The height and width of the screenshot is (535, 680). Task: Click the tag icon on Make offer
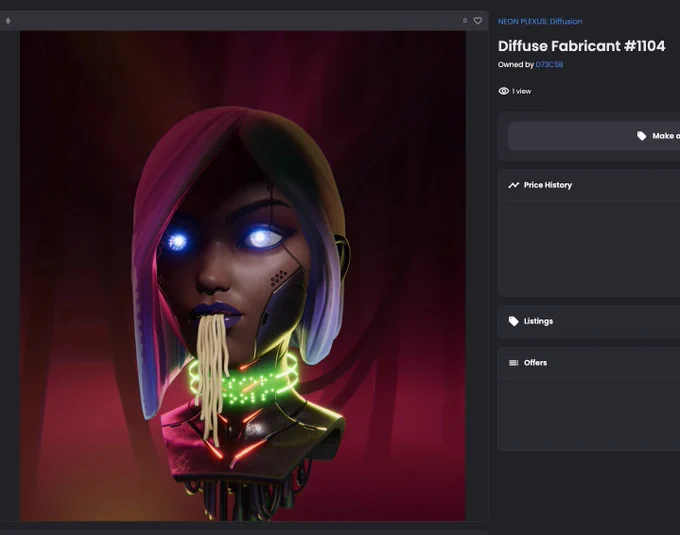(641, 136)
